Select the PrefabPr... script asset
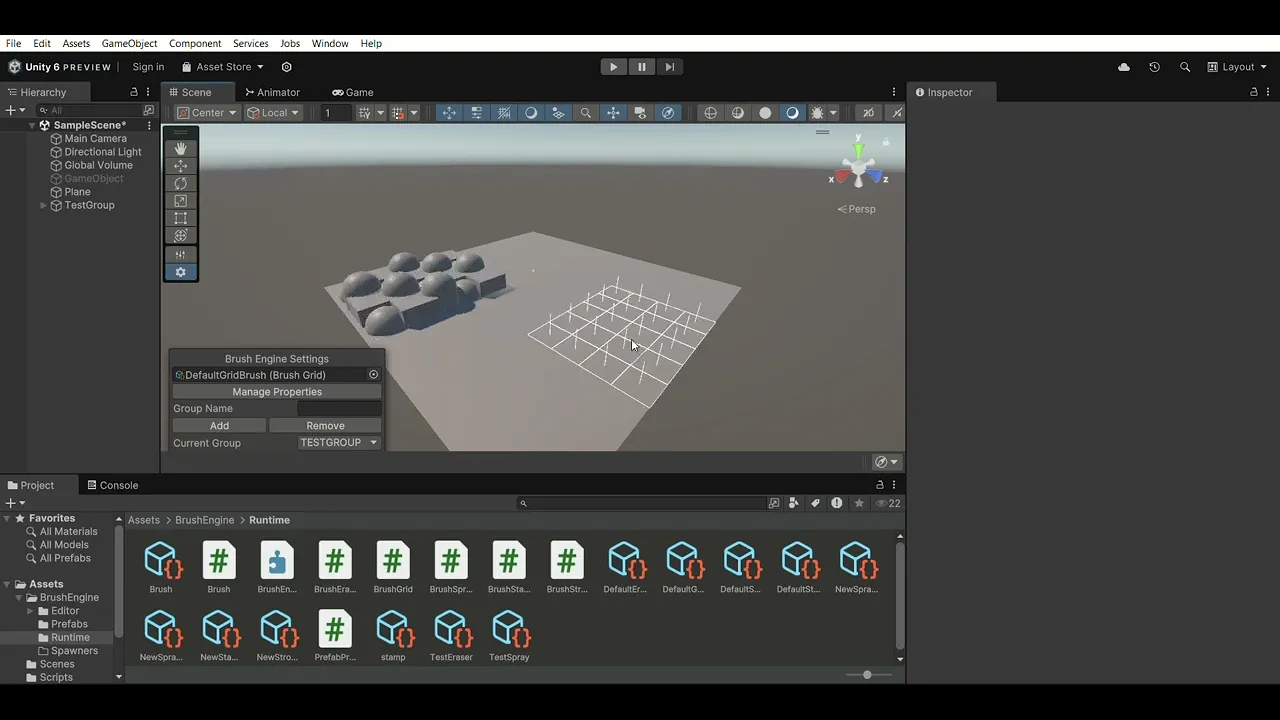Screen dimensions: 1280x720 [x=335, y=635]
